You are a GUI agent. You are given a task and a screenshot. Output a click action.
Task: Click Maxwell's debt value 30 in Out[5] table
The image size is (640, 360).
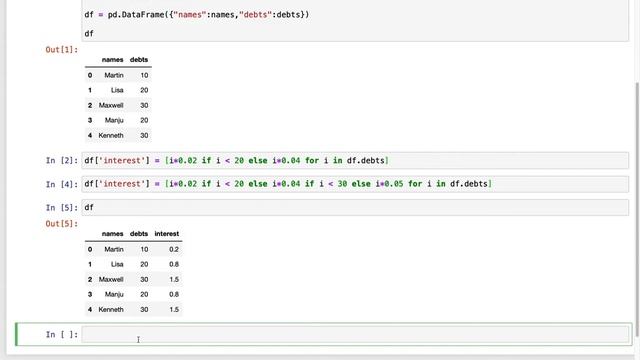(x=144, y=280)
